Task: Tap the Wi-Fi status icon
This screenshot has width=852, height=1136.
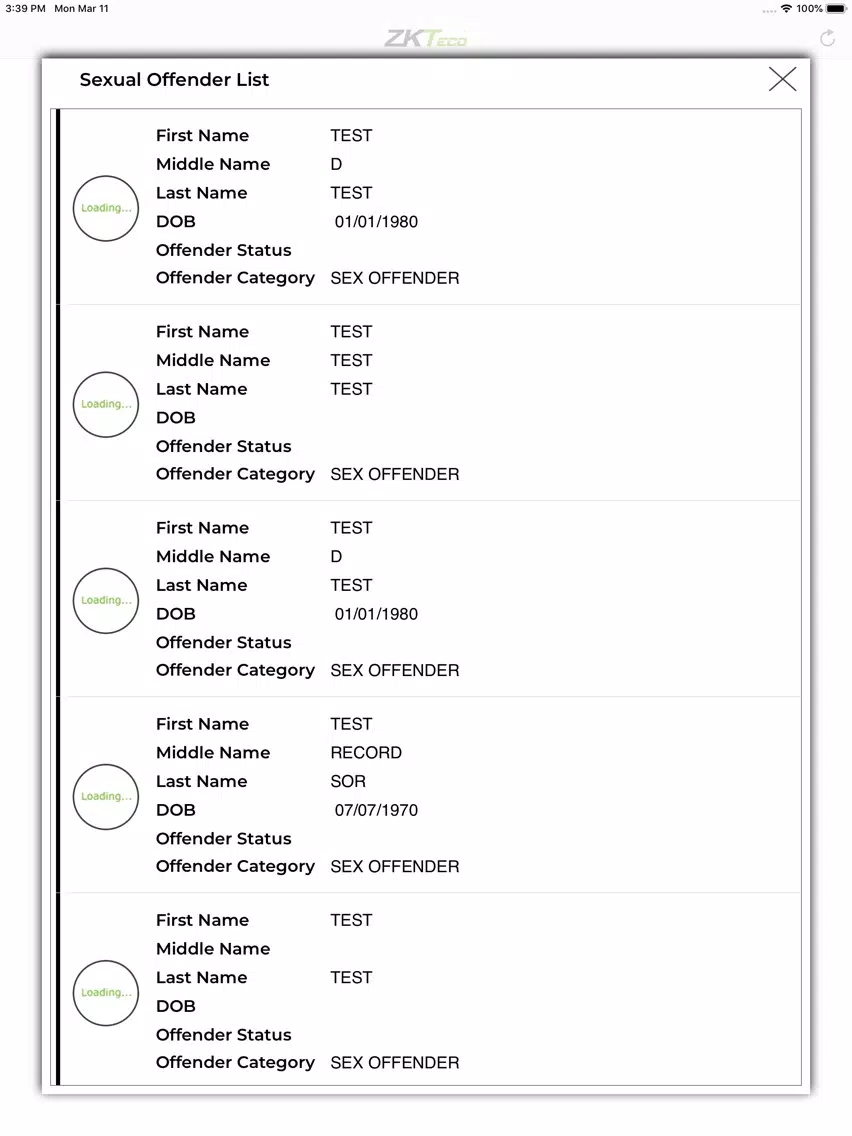Action: [x=786, y=9]
